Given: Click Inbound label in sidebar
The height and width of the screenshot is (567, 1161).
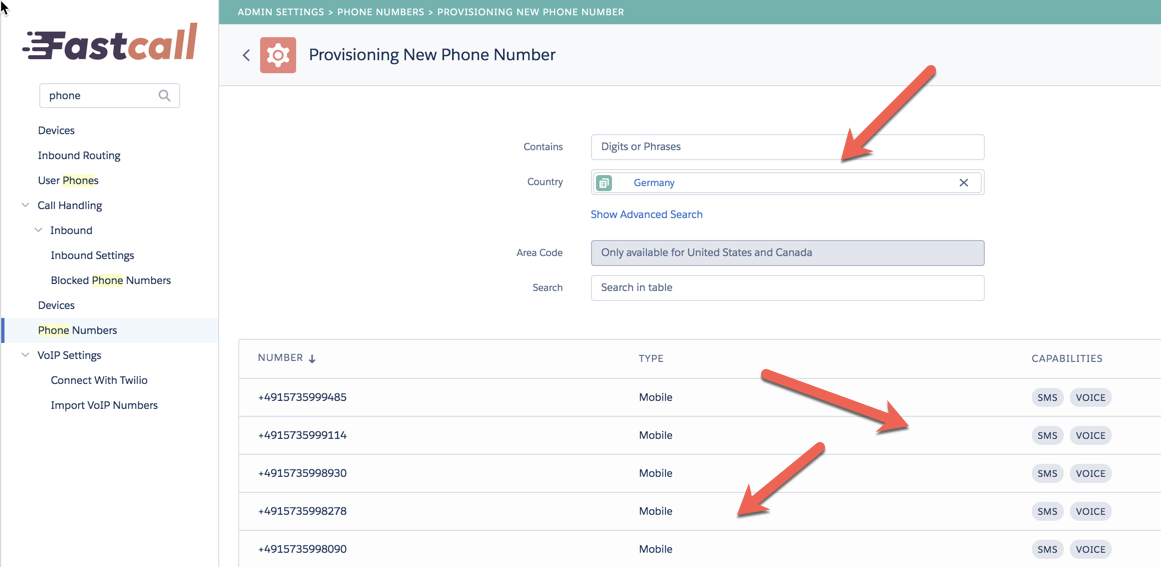Looking at the screenshot, I should pos(71,230).
